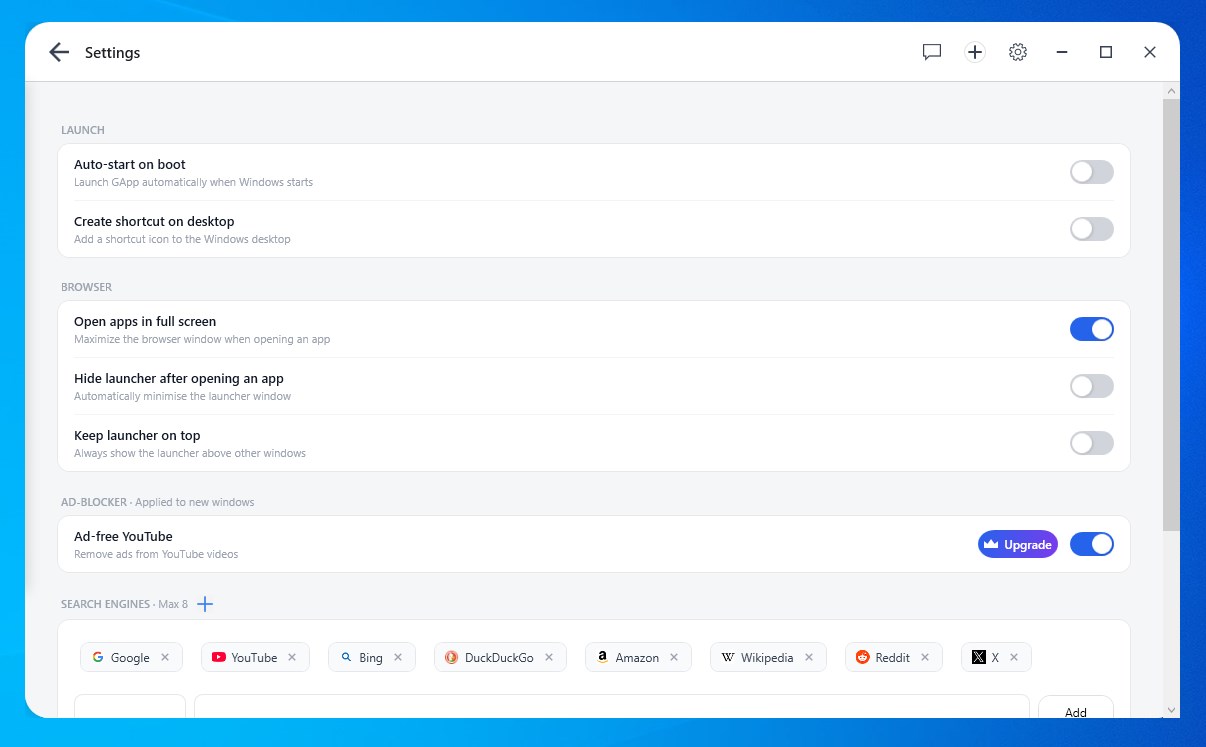This screenshot has height=747, width=1206.
Task: Remove X search engine chip
Action: coord(1014,657)
